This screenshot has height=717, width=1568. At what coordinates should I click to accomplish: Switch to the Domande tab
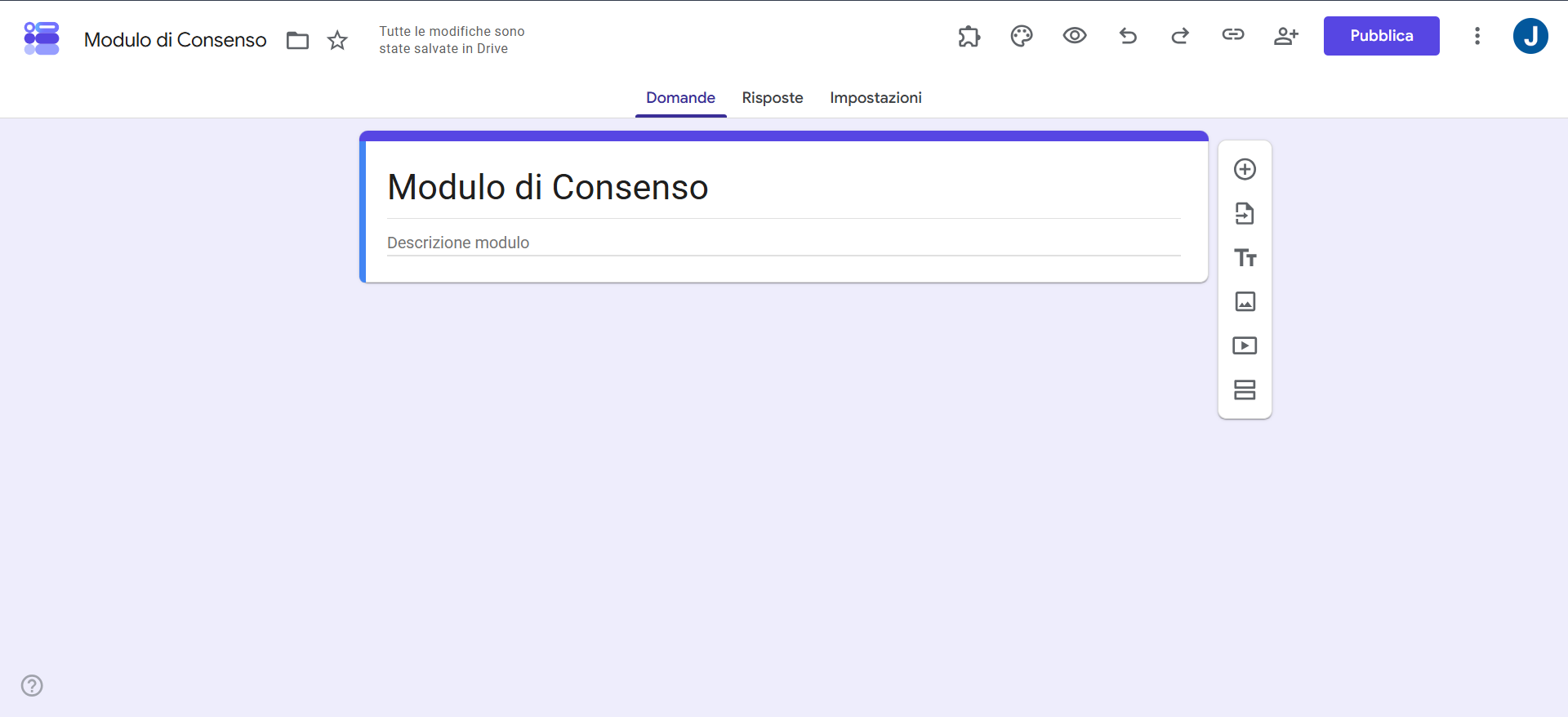[681, 98]
